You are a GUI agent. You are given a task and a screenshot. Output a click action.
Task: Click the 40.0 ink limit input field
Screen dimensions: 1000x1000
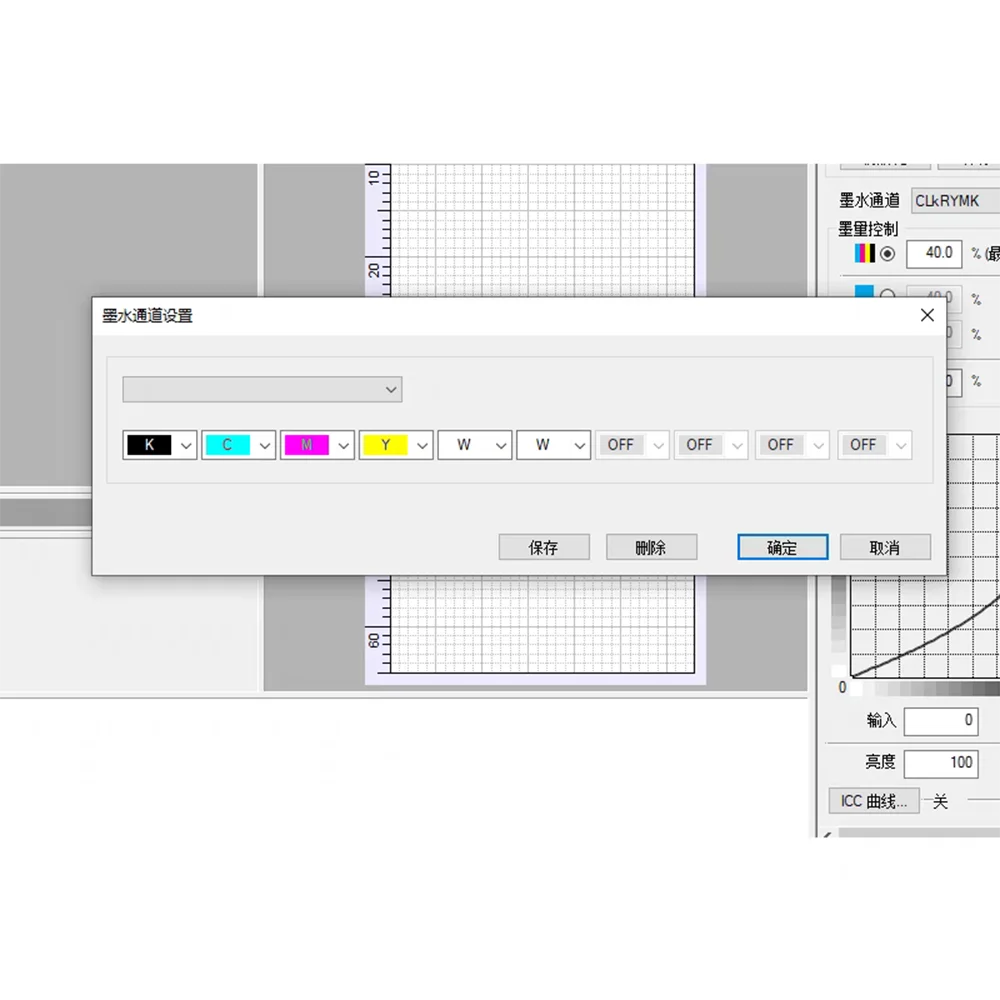(934, 254)
